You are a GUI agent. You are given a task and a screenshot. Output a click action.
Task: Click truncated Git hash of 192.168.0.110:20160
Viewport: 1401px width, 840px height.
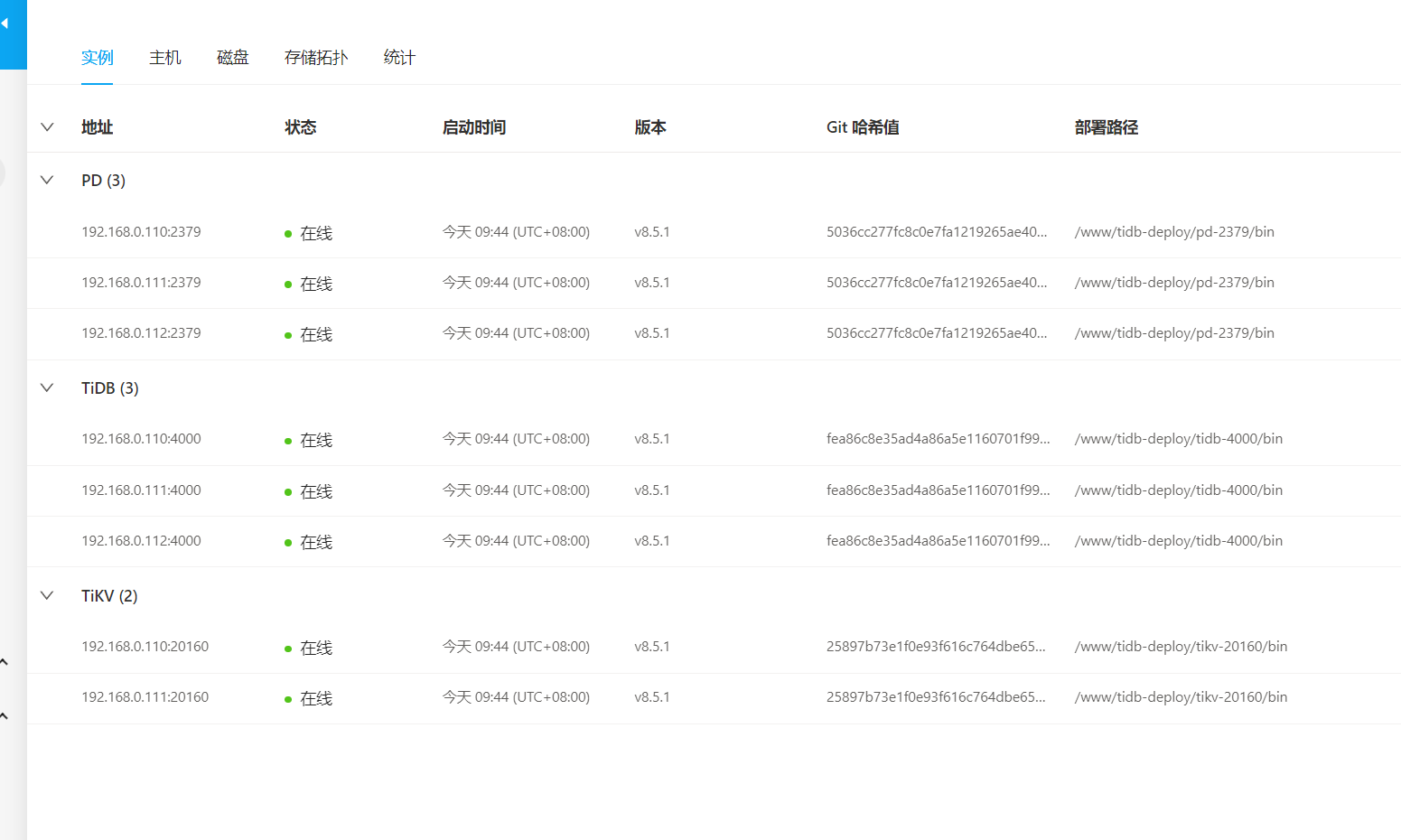coord(935,647)
